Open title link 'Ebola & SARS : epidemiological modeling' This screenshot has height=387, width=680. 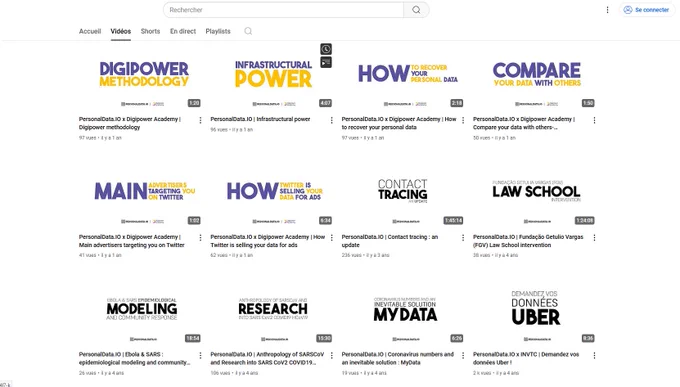(x=134, y=358)
